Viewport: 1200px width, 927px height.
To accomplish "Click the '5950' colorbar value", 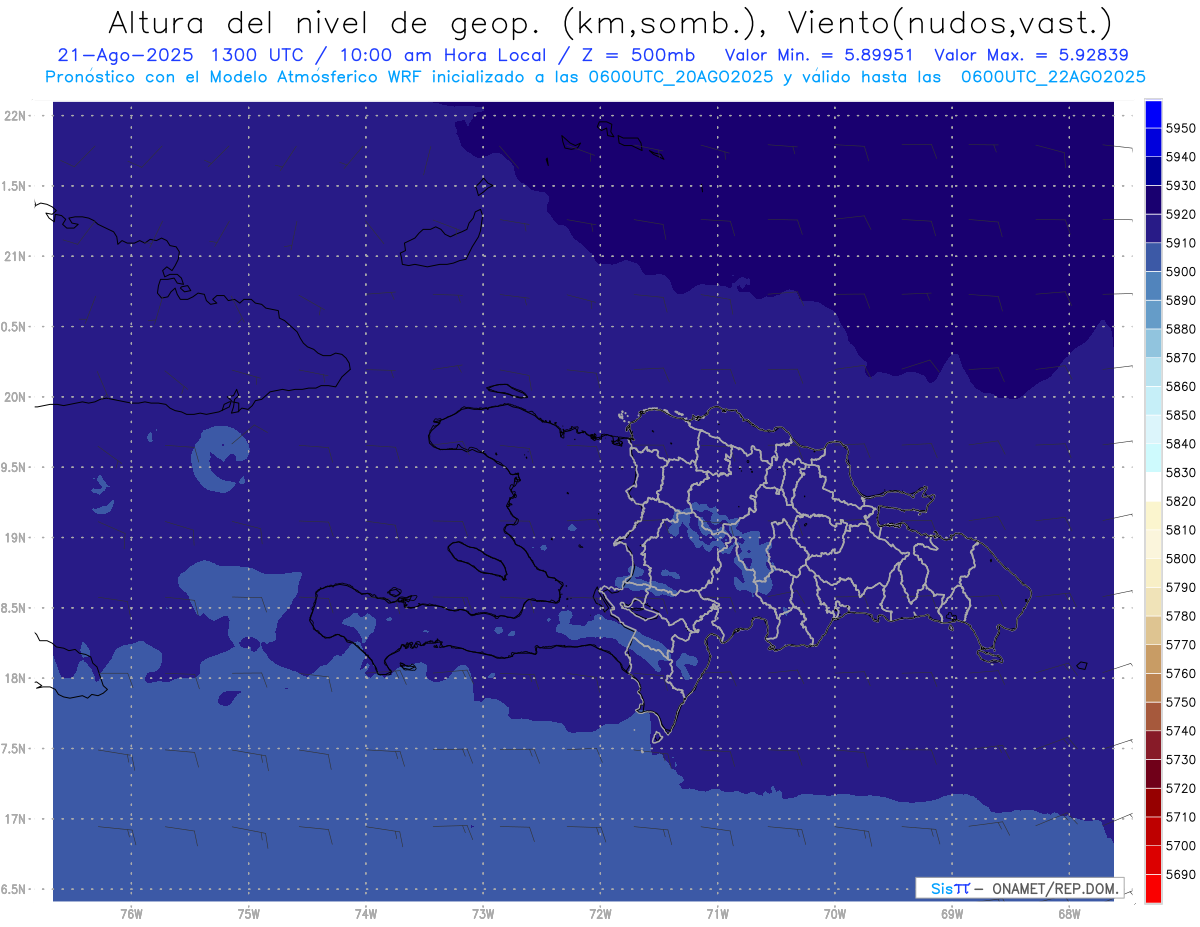I will coord(1181,128).
